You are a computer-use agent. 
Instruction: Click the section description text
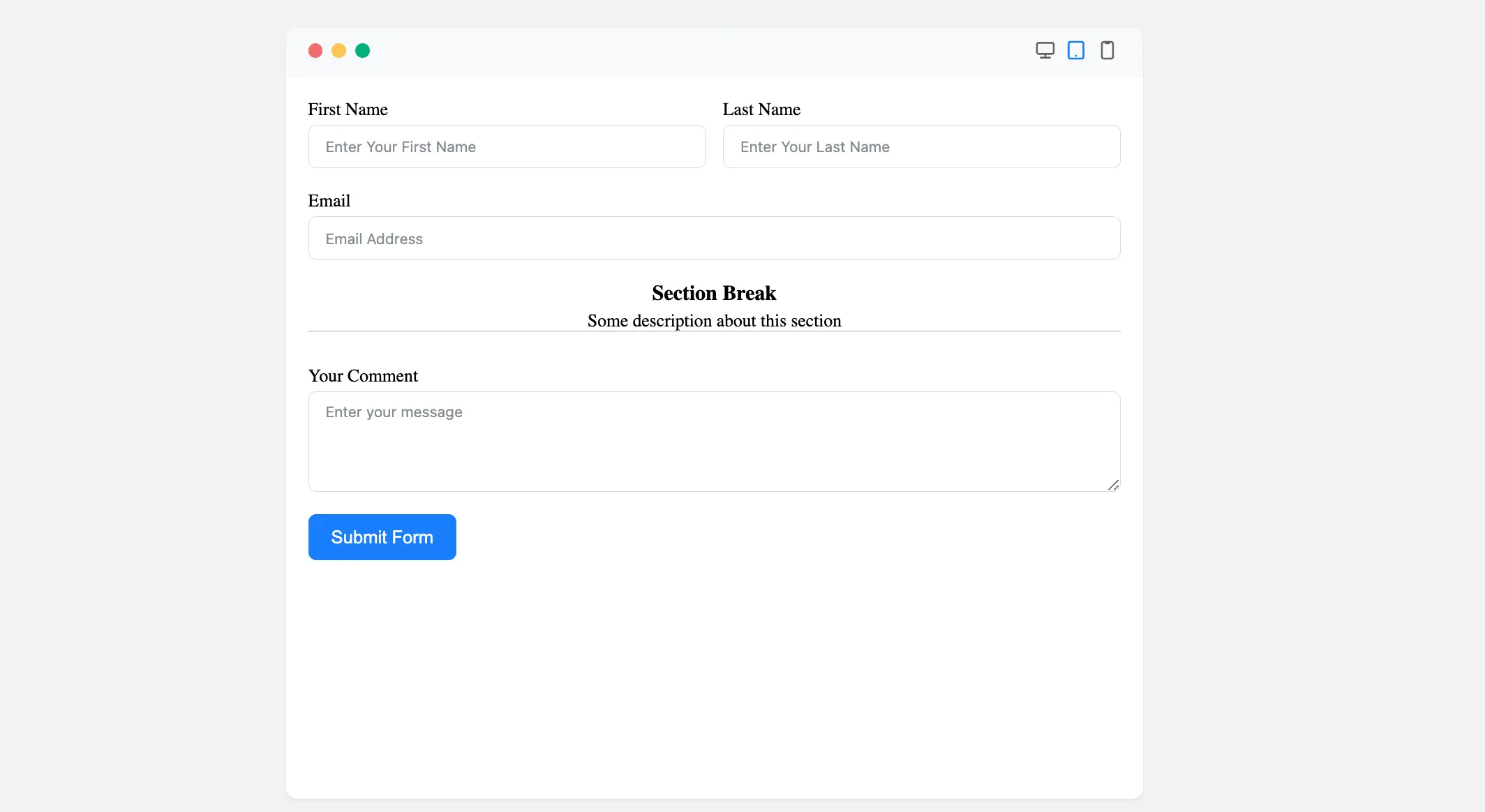[x=714, y=321]
